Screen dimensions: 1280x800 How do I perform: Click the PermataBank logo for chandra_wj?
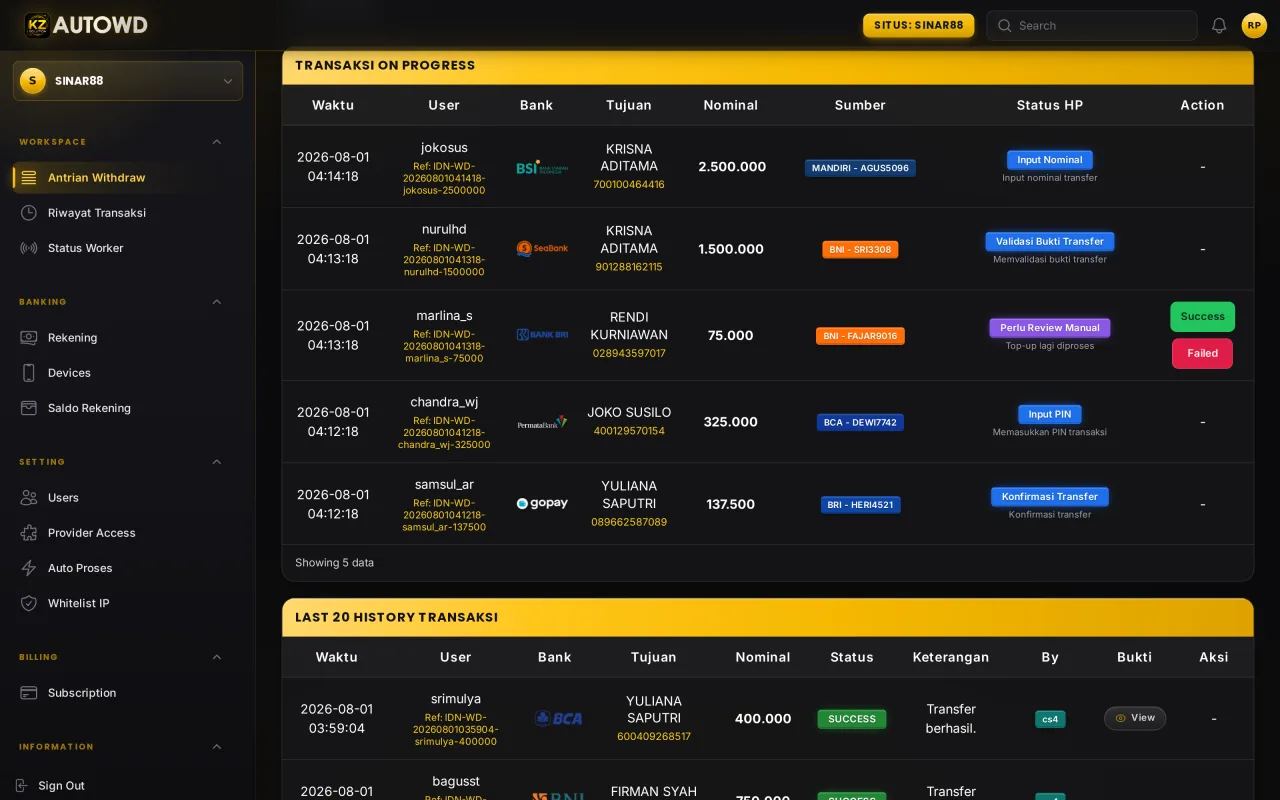click(542, 422)
